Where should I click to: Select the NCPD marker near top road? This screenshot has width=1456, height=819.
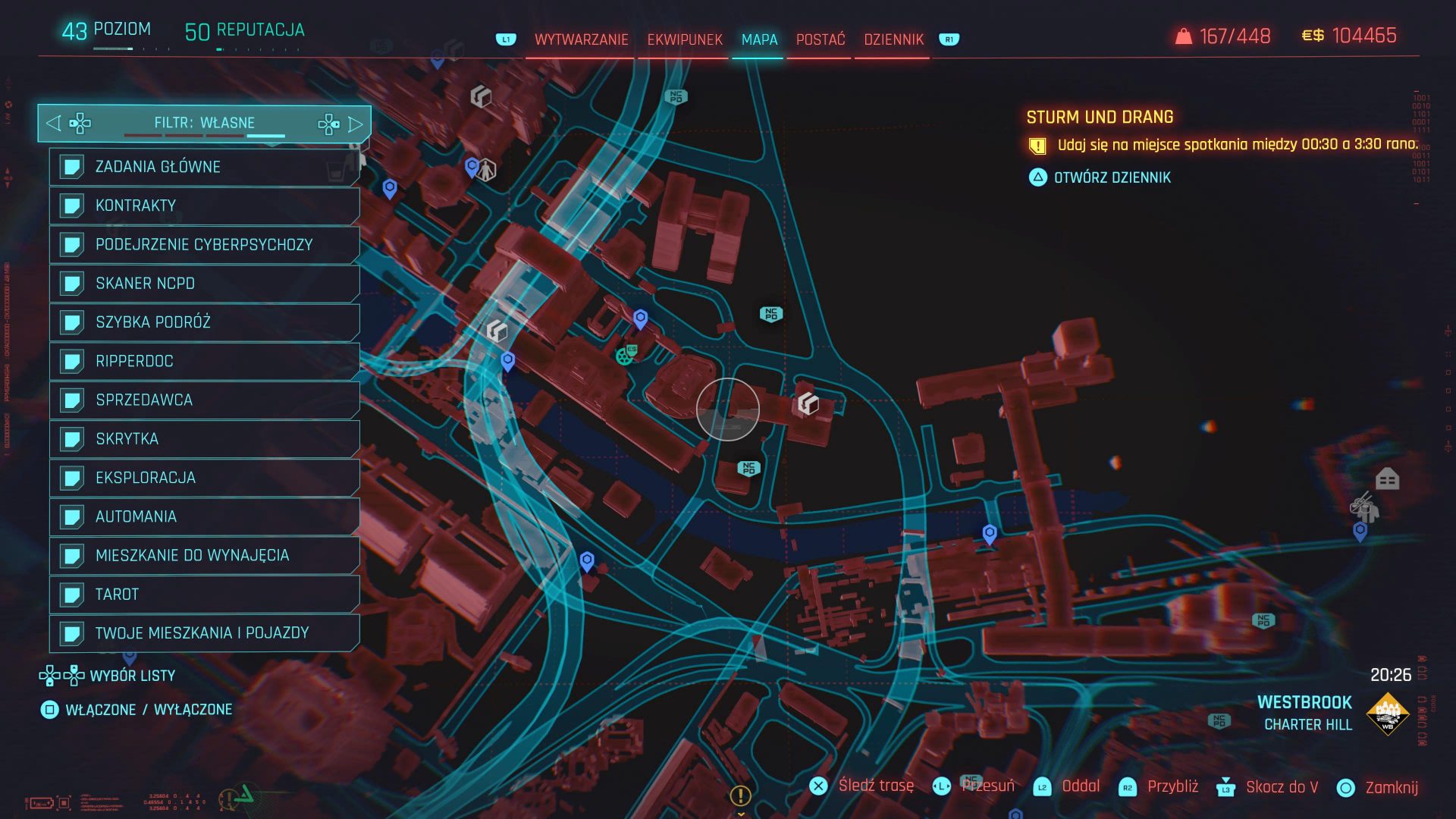(x=676, y=96)
